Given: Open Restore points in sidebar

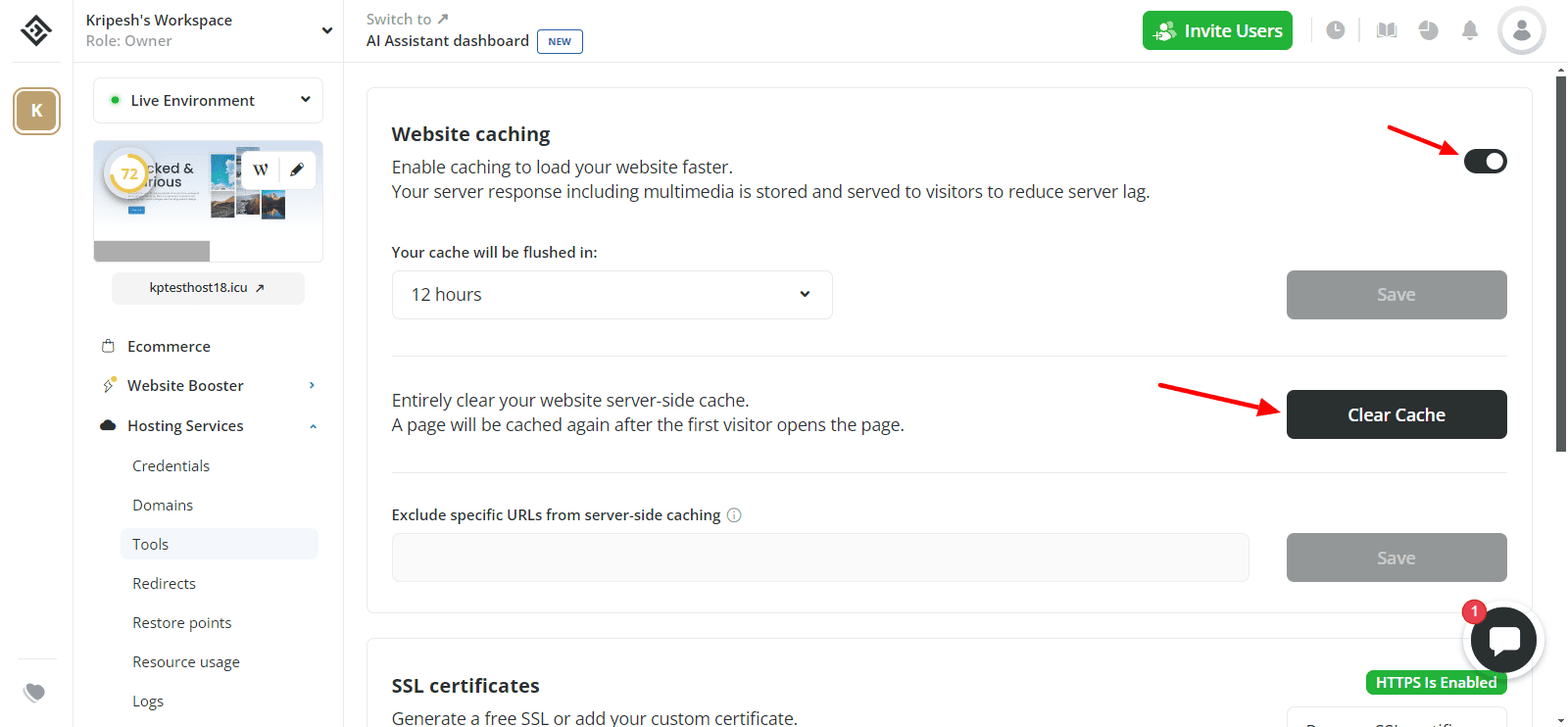Looking at the screenshot, I should point(182,623).
